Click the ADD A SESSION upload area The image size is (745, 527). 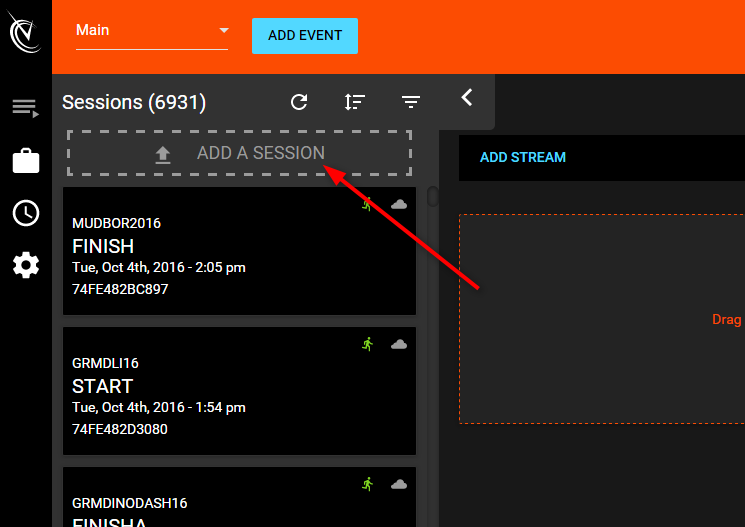[x=239, y=153]
